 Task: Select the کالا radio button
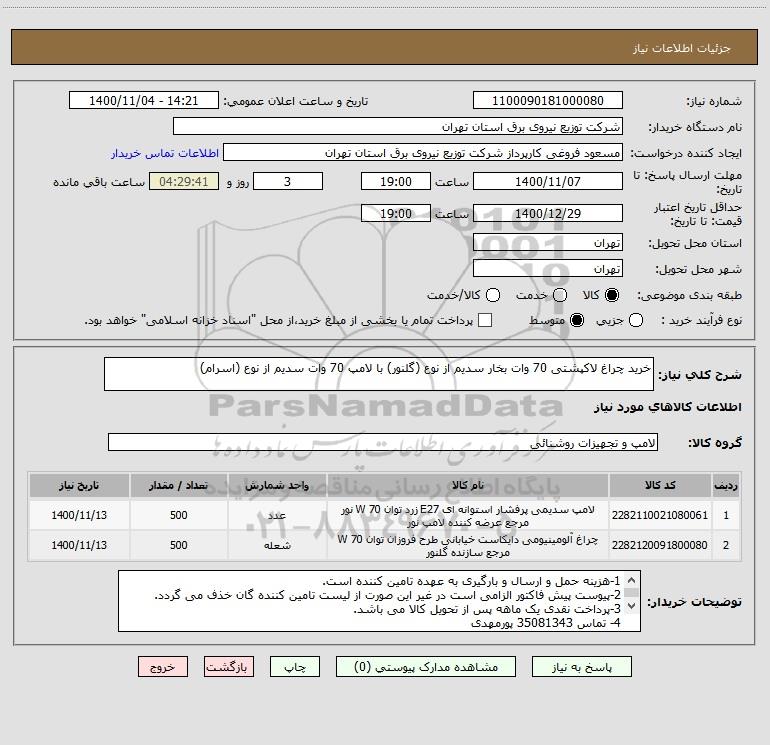[612, 295]
